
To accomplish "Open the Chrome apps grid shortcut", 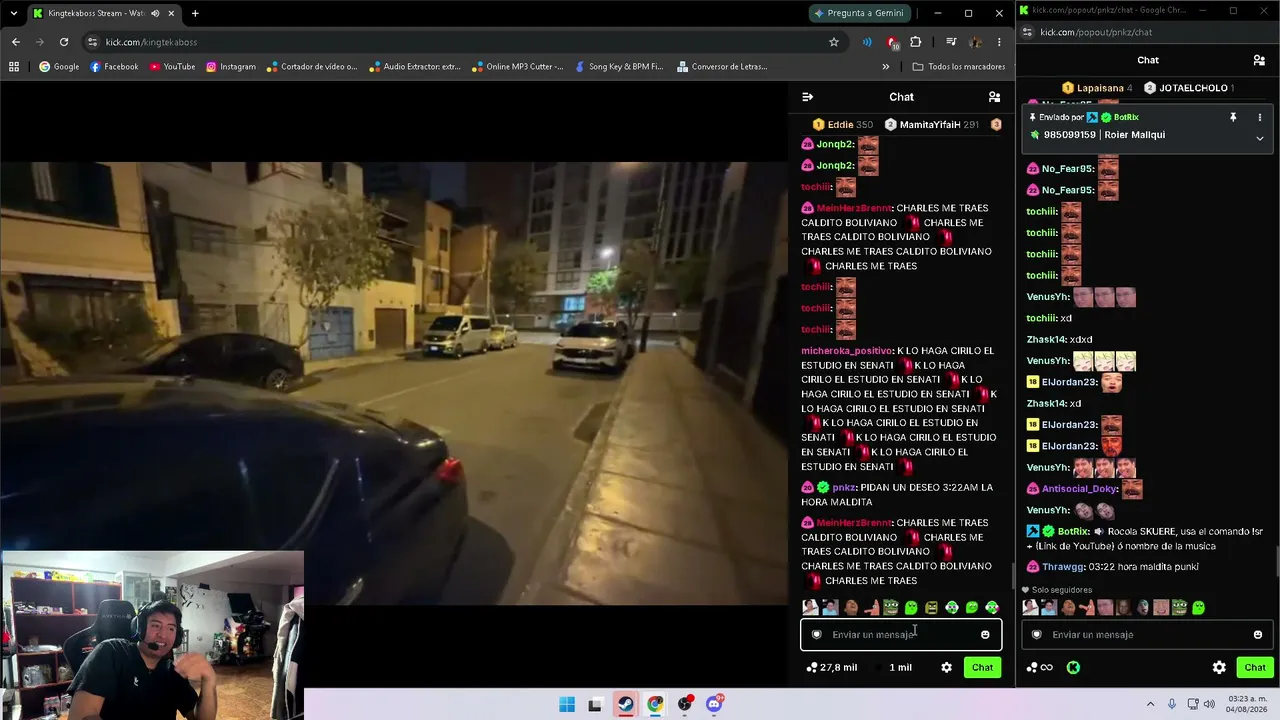I will click(x=14, y=67).
